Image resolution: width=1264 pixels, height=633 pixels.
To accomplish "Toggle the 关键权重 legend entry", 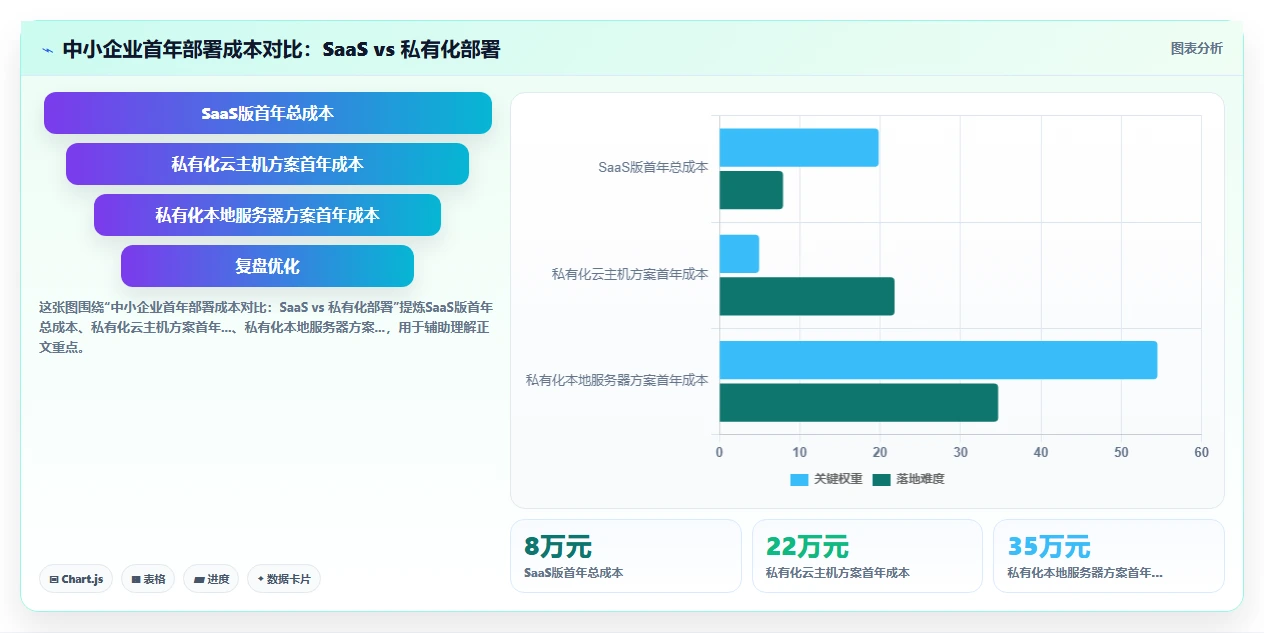I will (826, 479).
